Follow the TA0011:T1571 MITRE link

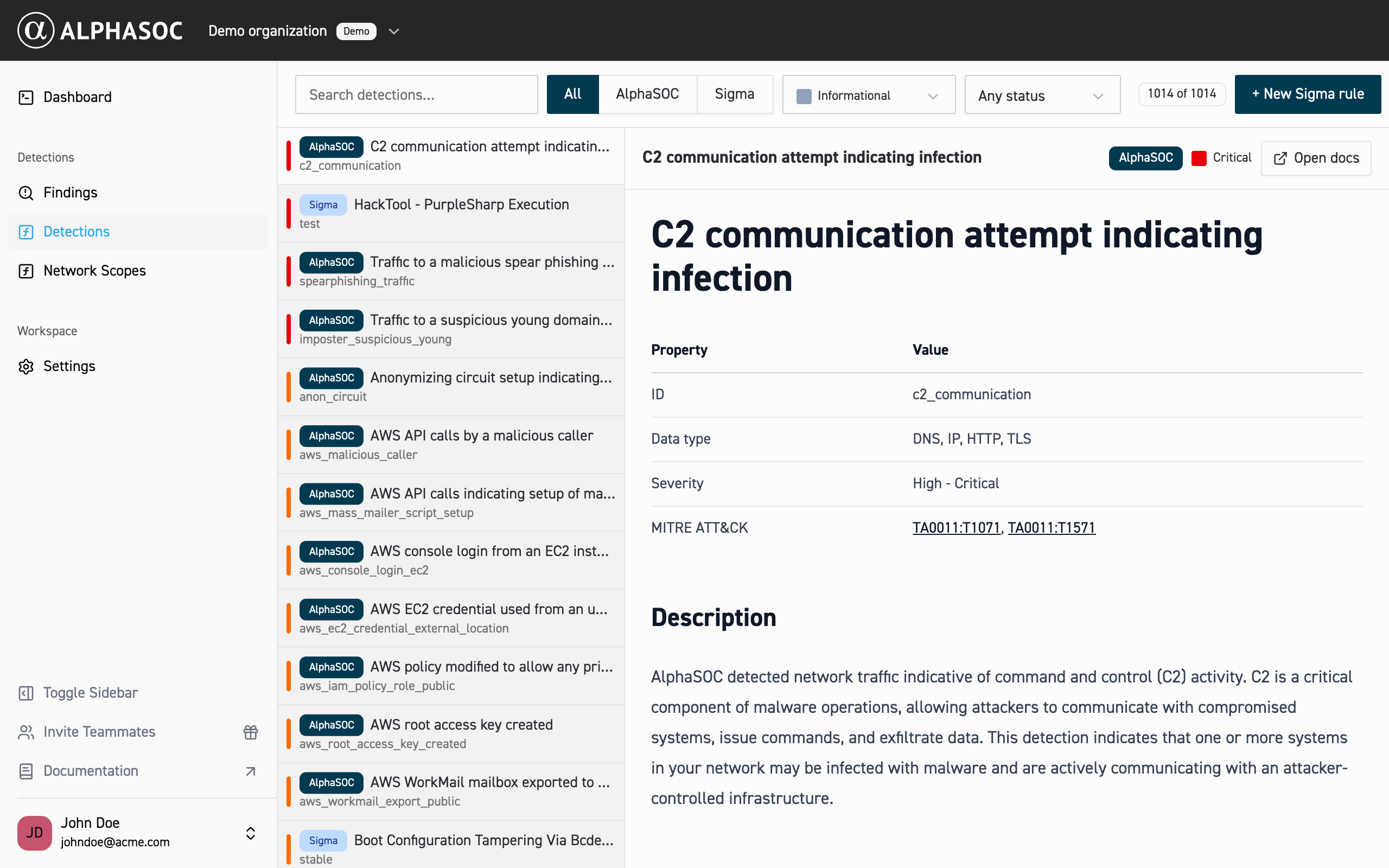(x=1052, y=527)
